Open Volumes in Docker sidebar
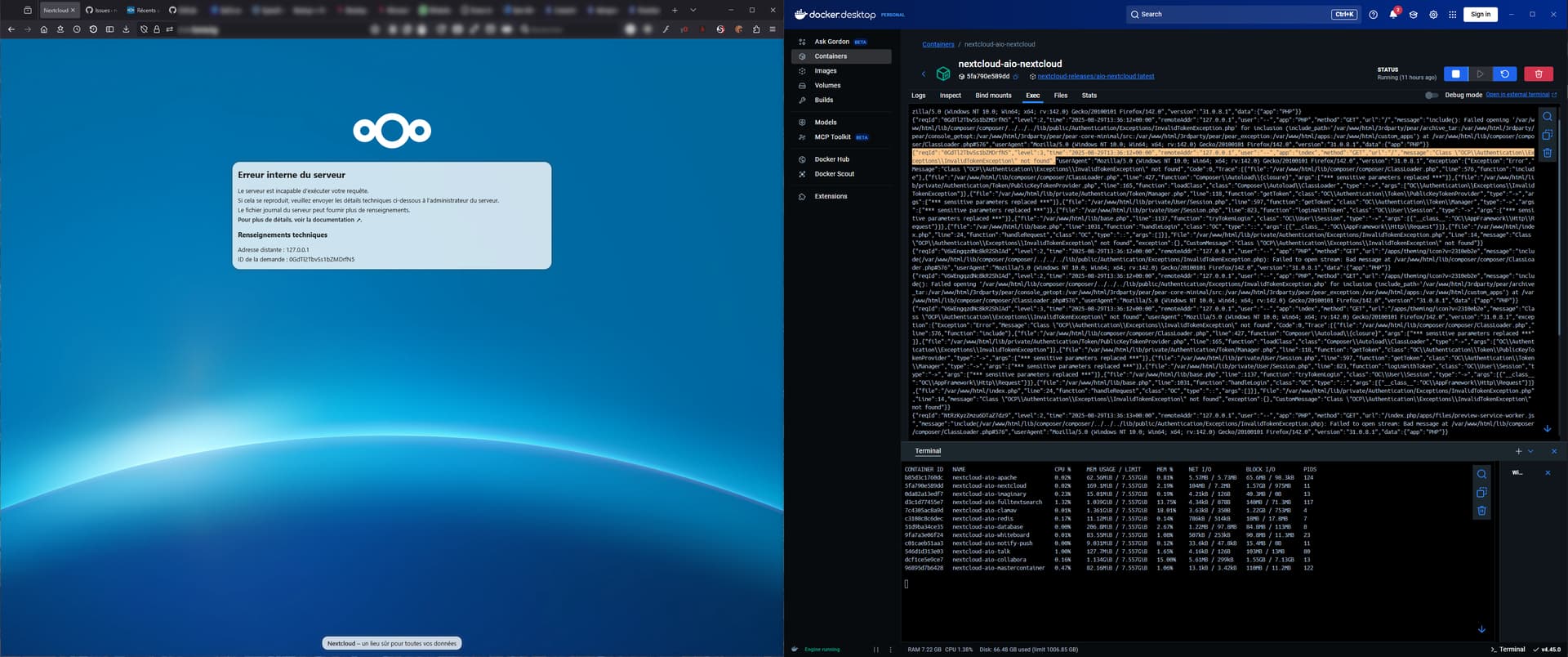Viewport: 1568px width, 657px height. click(841, 85)
